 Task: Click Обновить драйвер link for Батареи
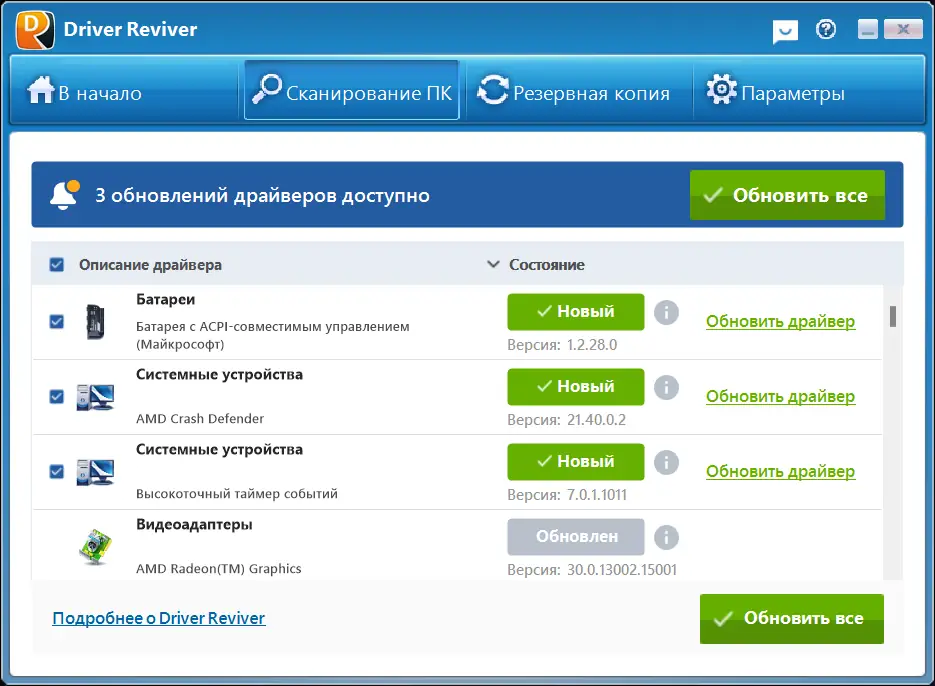coord(781,322)
